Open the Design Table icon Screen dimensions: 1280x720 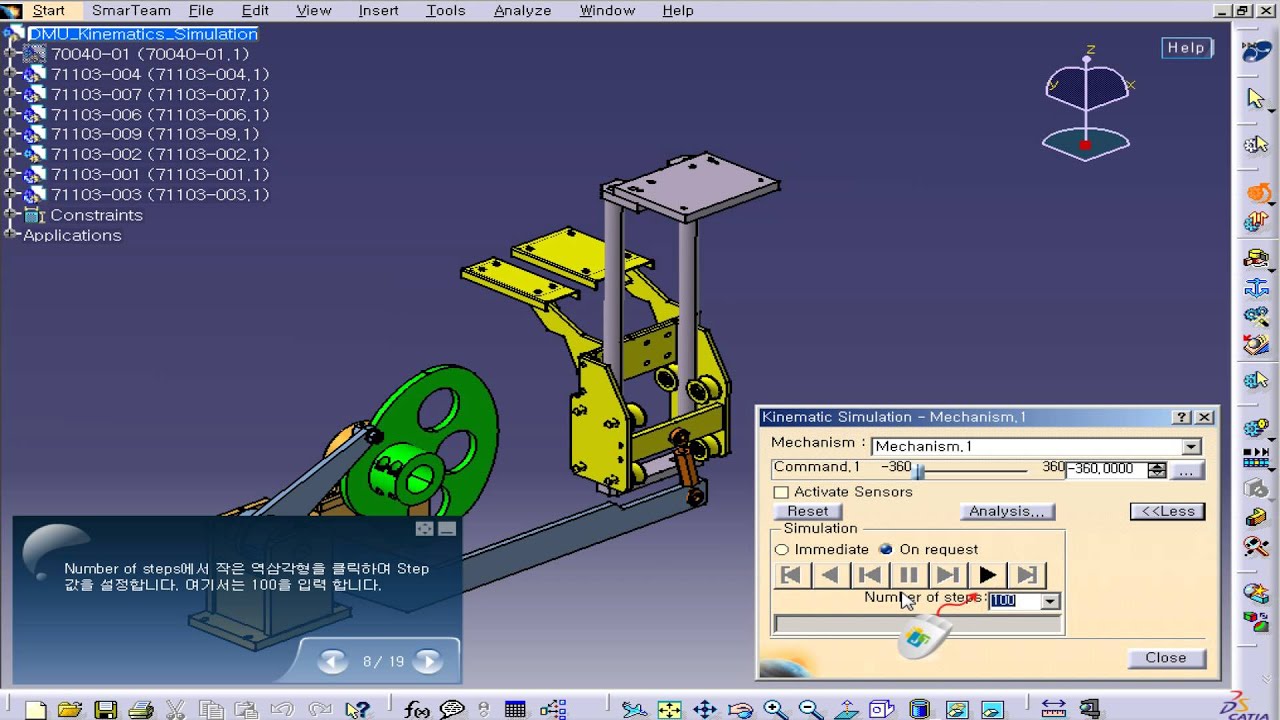[x=515, y=710]
